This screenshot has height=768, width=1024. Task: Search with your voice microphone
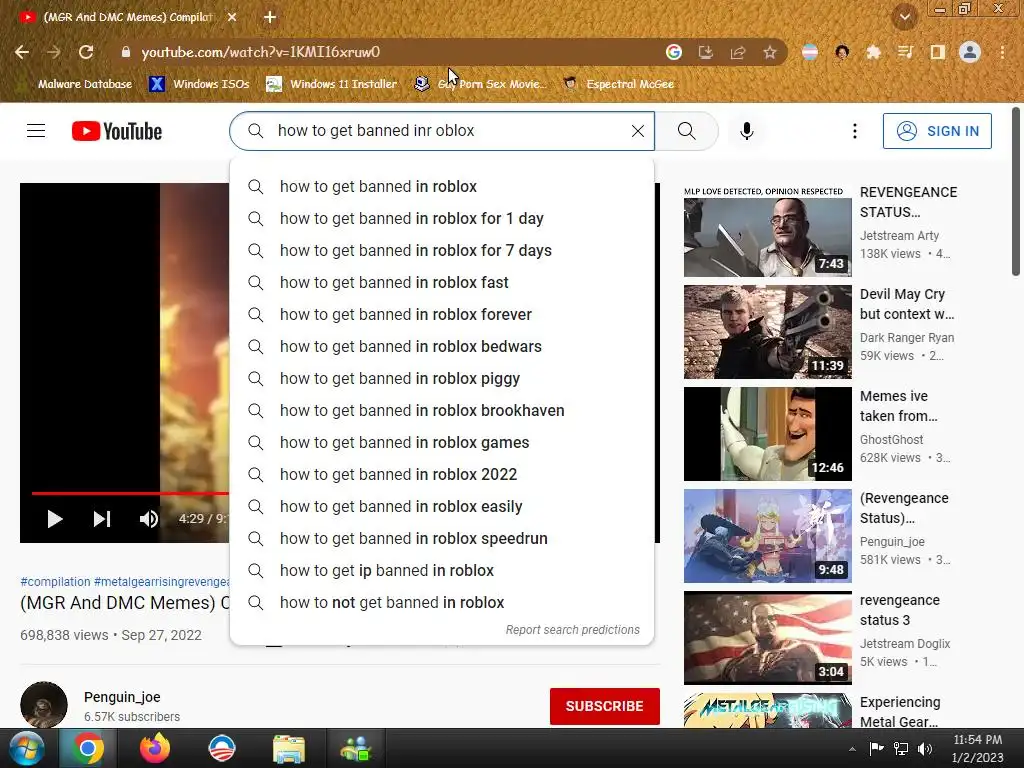[x=746, y=131]
